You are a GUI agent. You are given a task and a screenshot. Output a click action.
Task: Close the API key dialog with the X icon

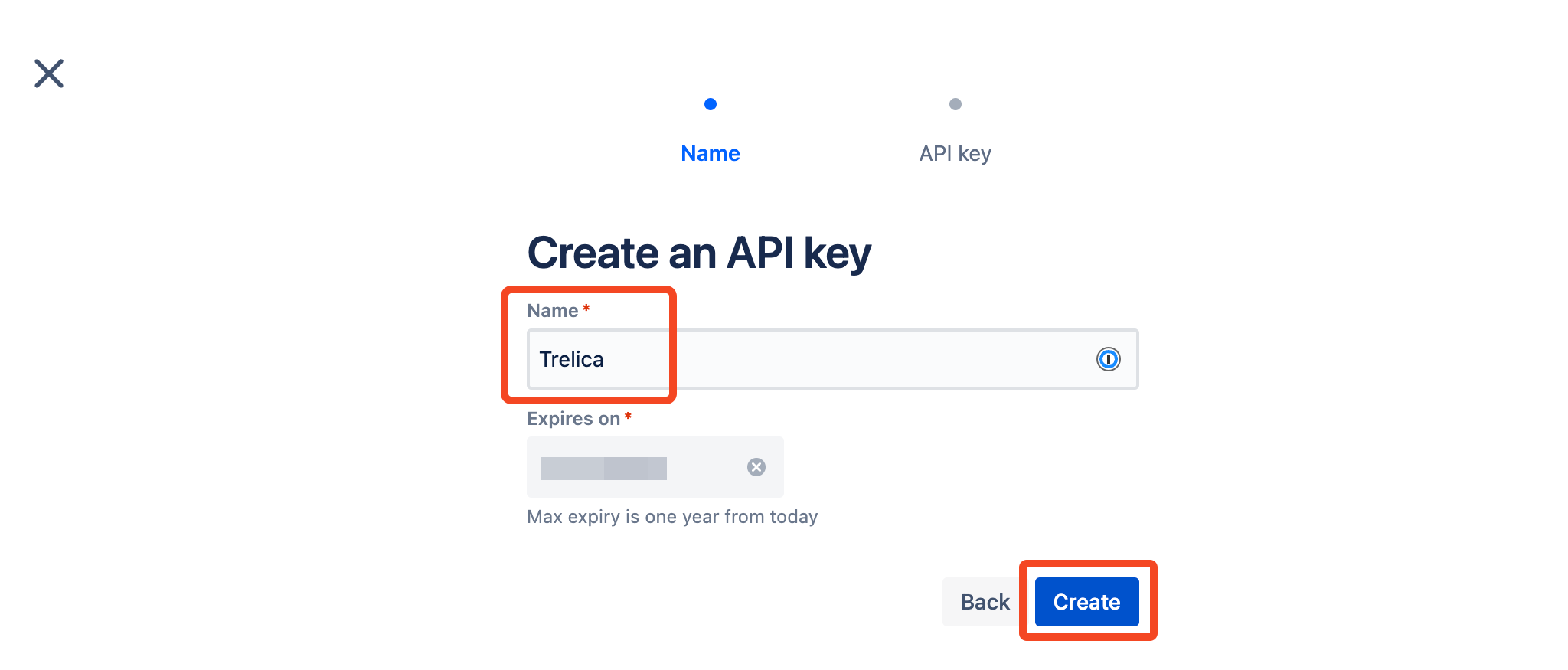pos(49,74)
